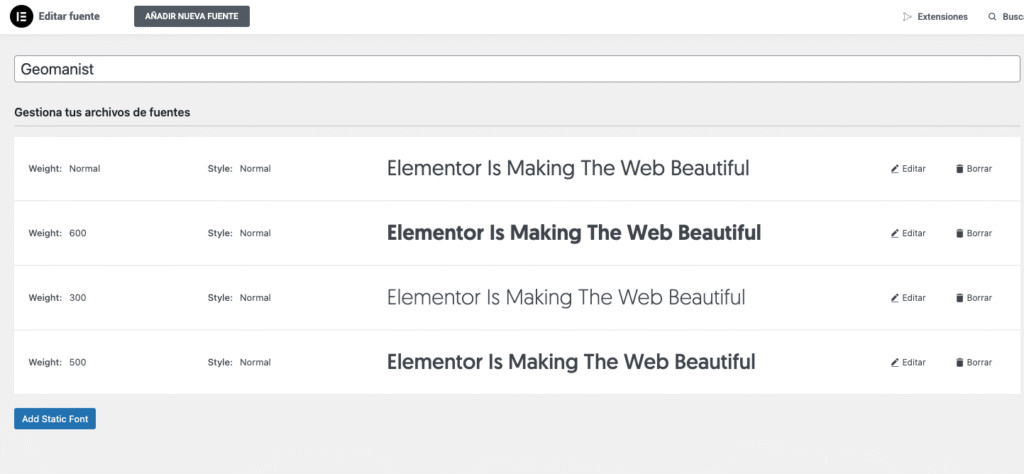Select the Normal weight preview sentence
Viewport: 1024px width, 474px height.
click(568, 168)
